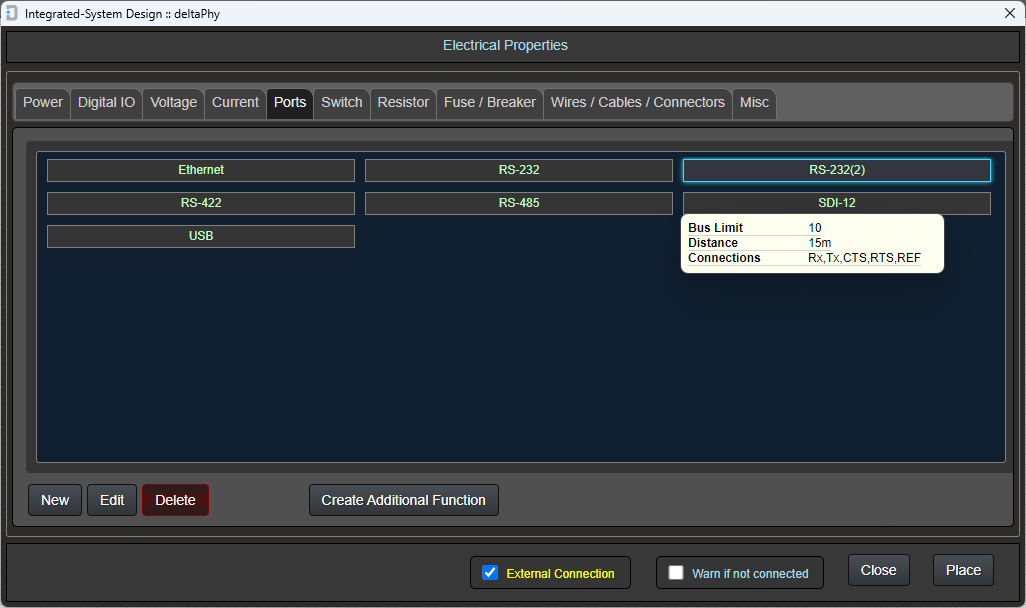Disable the External Connection checkbox
The width and height of the screenshot is (1026, 608).
click(x=490, y=573)
